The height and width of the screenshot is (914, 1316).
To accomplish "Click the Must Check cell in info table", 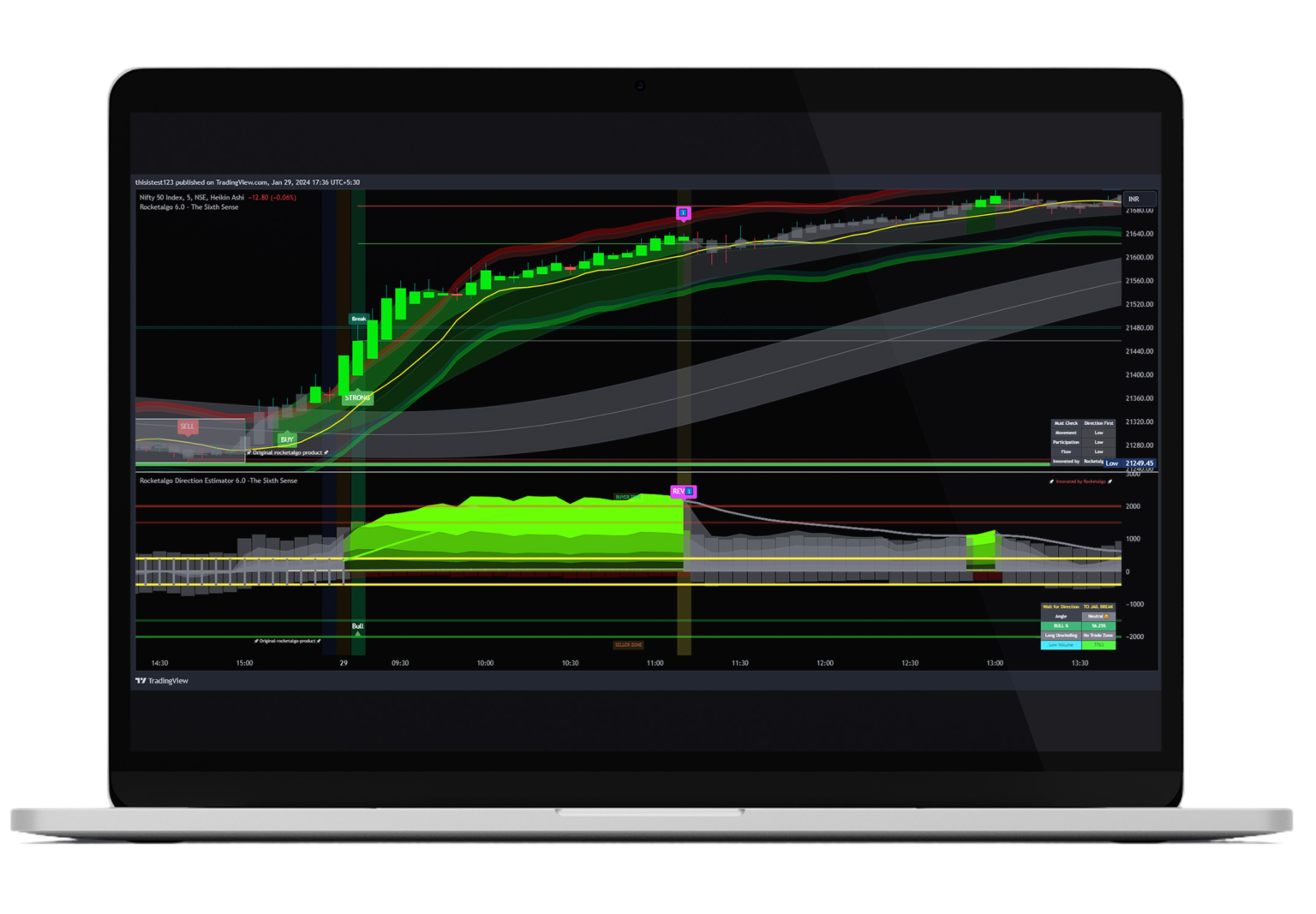I will (1065, 423).
